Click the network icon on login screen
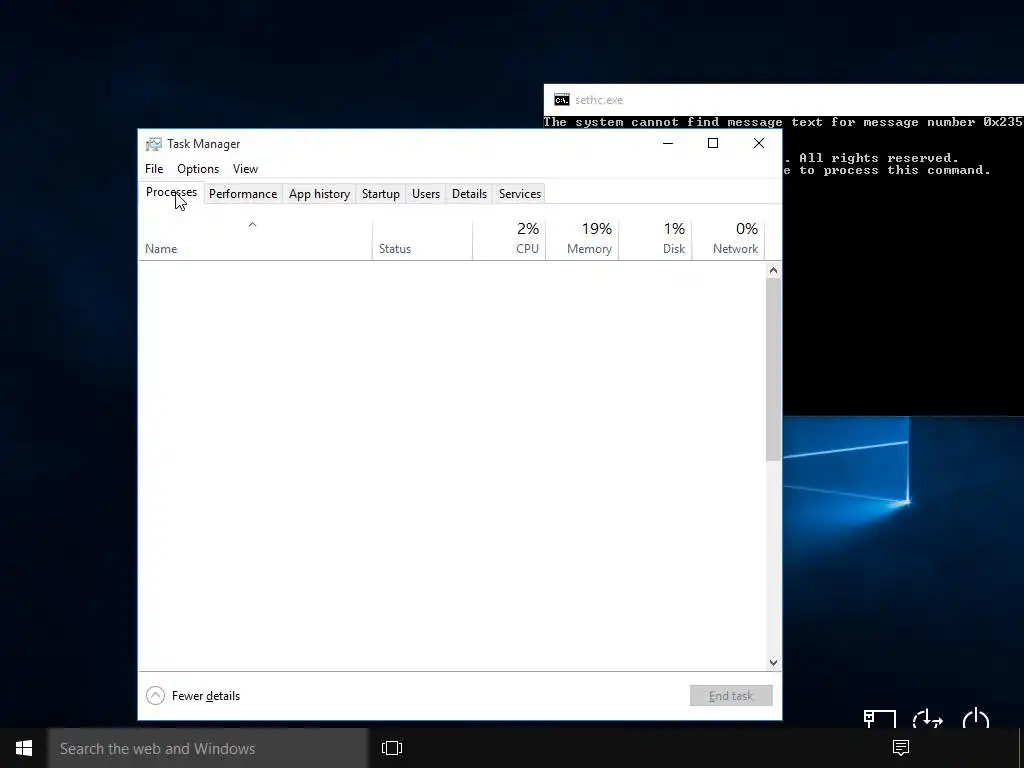Viewport: 1024px width, 768px height. coord(879,718)
